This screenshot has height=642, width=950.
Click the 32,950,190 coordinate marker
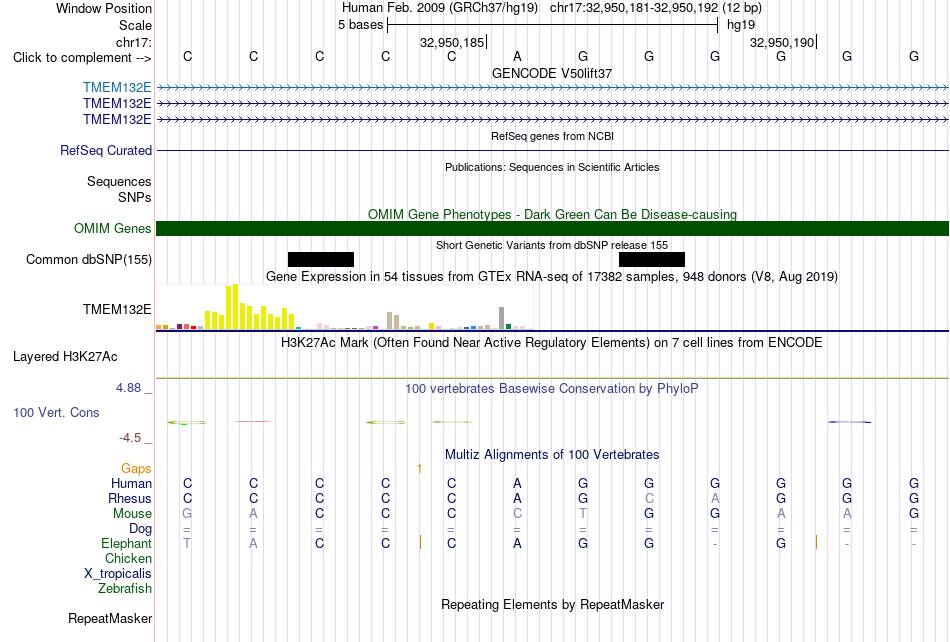(x=782, y=42)
